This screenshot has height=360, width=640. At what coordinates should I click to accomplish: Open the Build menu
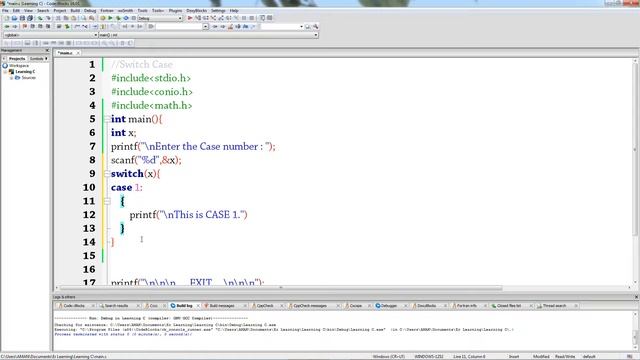pos(75,11)
